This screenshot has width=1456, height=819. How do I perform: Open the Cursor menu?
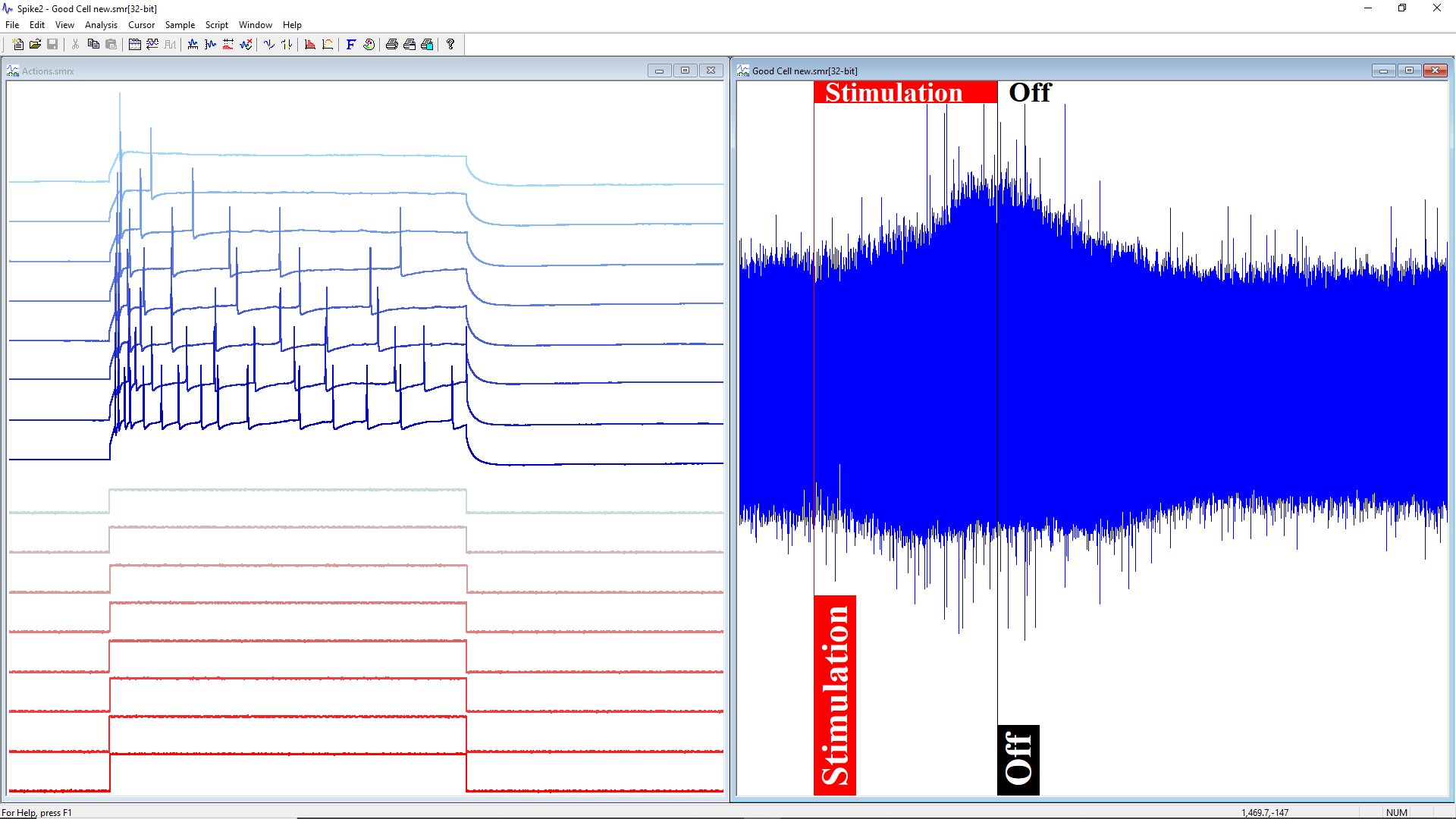141,25
